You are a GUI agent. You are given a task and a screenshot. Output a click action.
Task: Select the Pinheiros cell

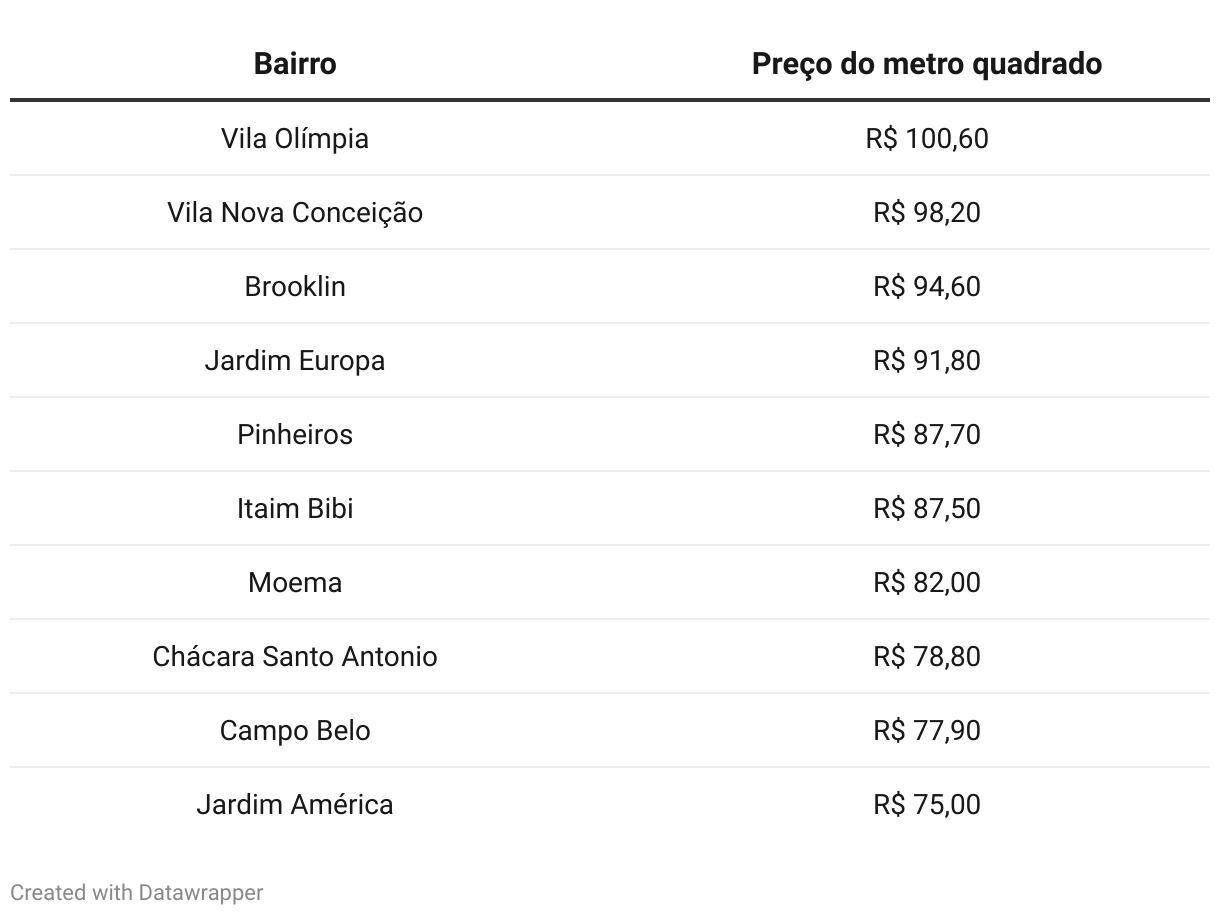tap(295, 434)
